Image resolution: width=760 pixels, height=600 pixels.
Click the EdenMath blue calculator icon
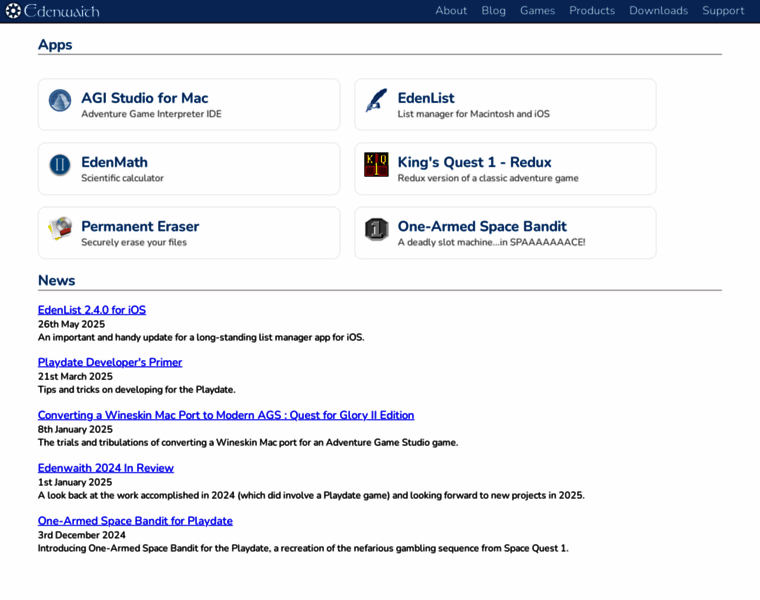pyautogui.click(x=60, y=165)
